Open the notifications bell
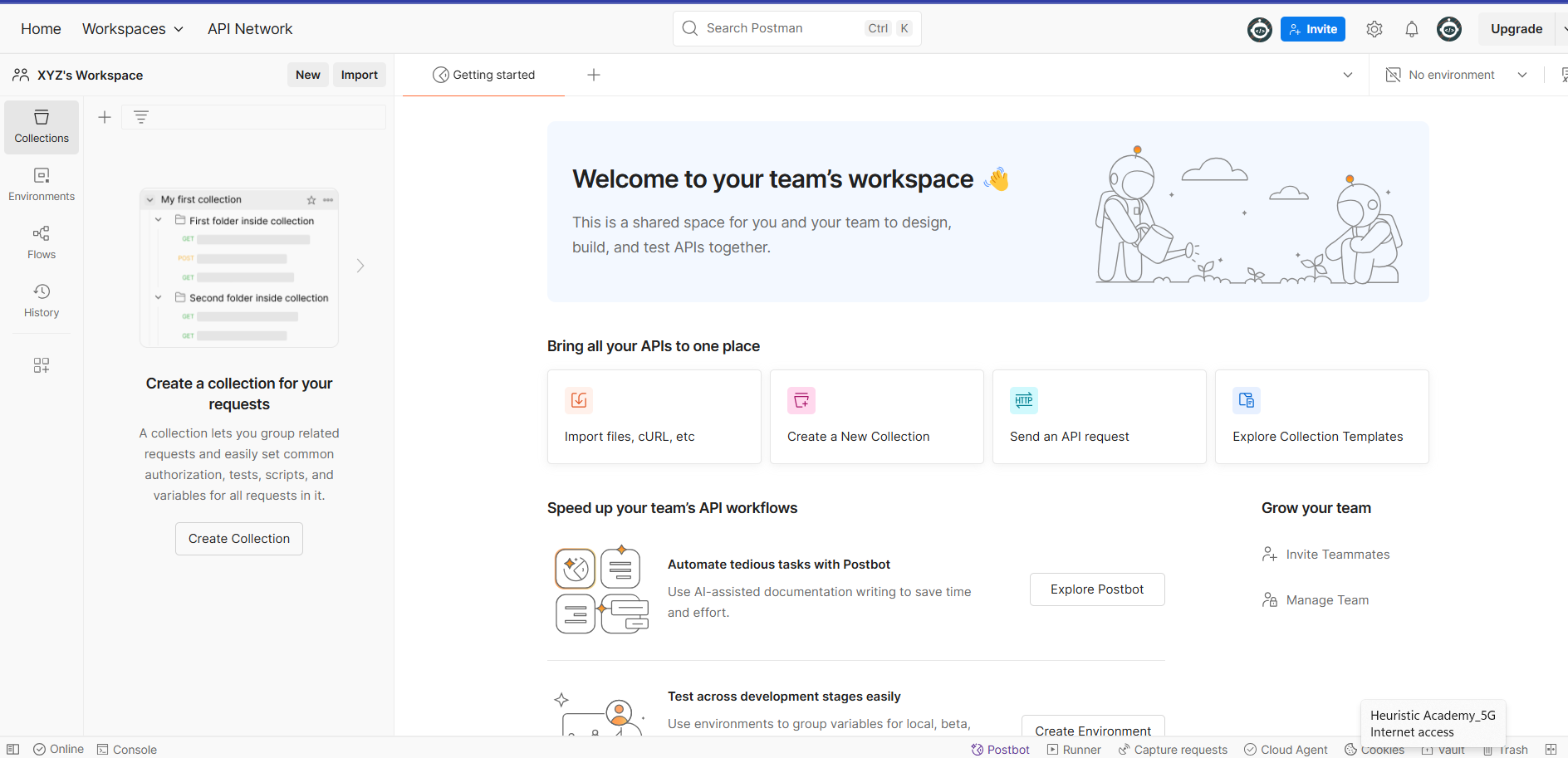The width and height of the screenshot is (1568, 758). point(1412,29)
